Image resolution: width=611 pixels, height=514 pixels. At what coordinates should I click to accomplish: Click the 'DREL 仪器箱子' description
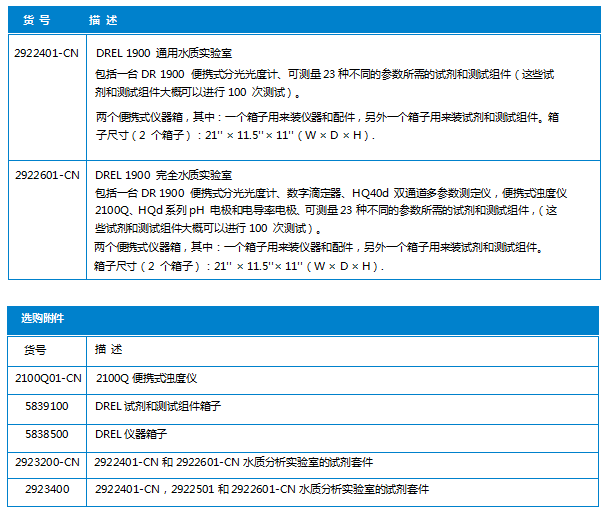point(130,434)
